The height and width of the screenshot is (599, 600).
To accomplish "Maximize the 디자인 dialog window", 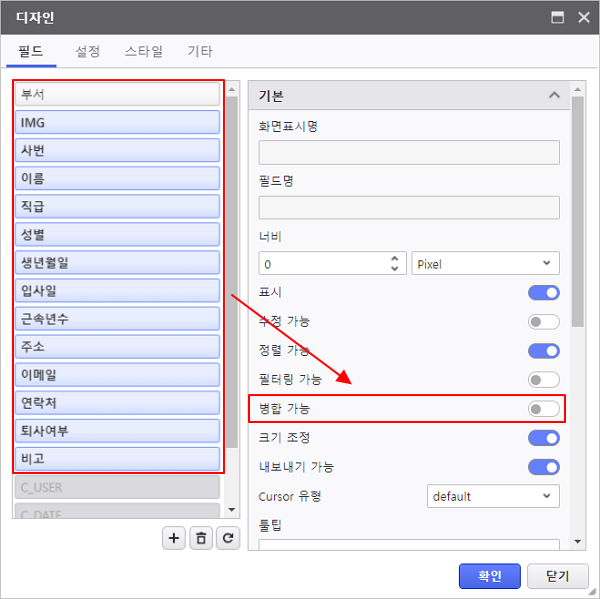I will (557, 17).
